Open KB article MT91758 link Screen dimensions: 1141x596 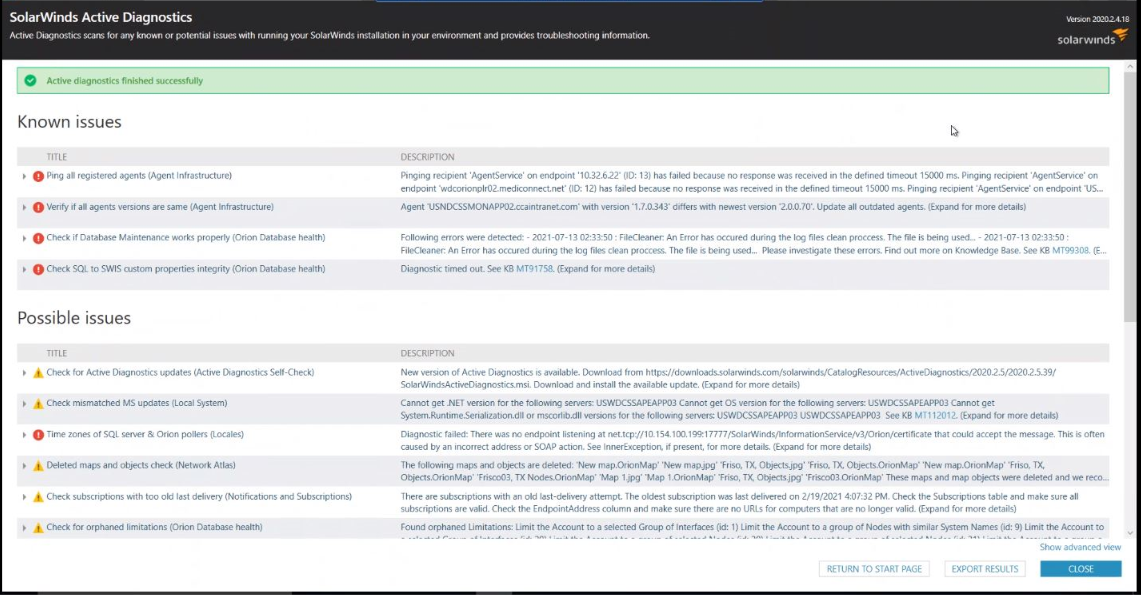[x=534, y=269]
